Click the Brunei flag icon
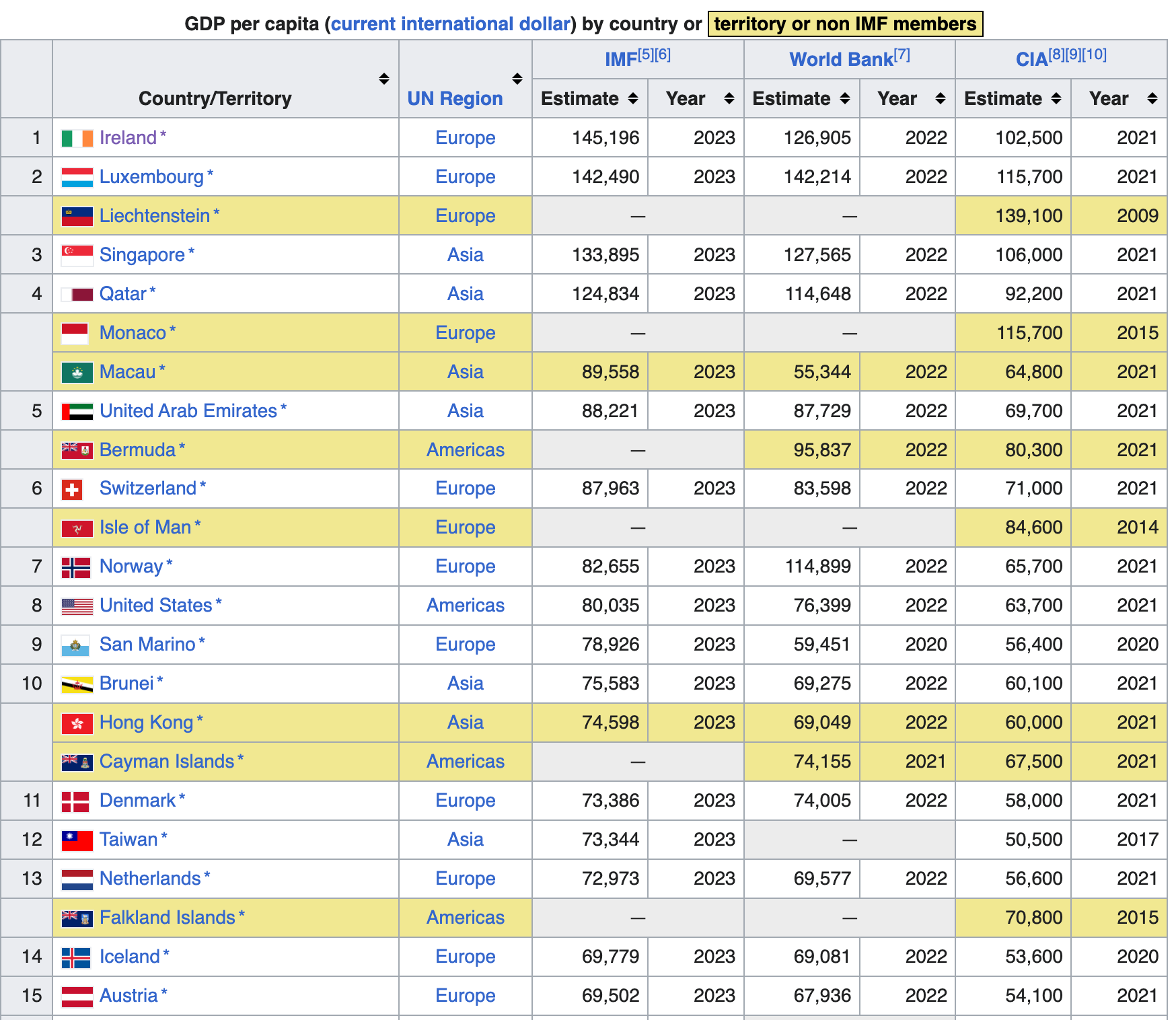 tap(77, 685)
